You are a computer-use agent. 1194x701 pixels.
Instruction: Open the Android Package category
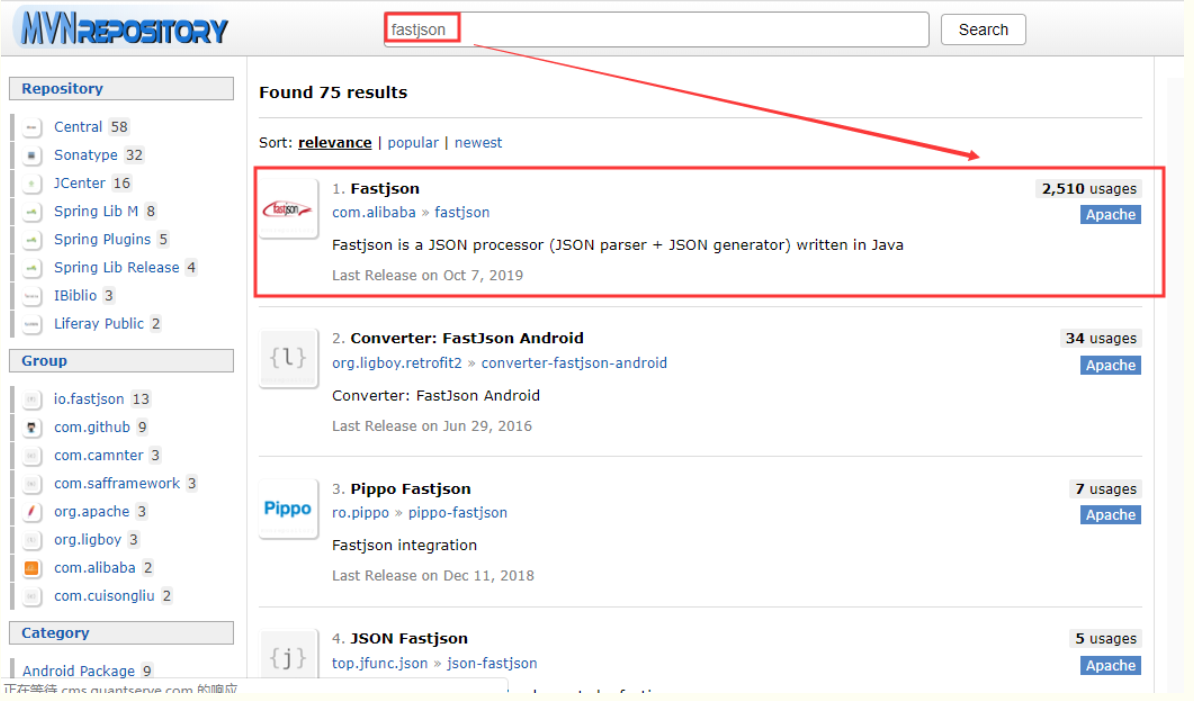coord(78,671)
